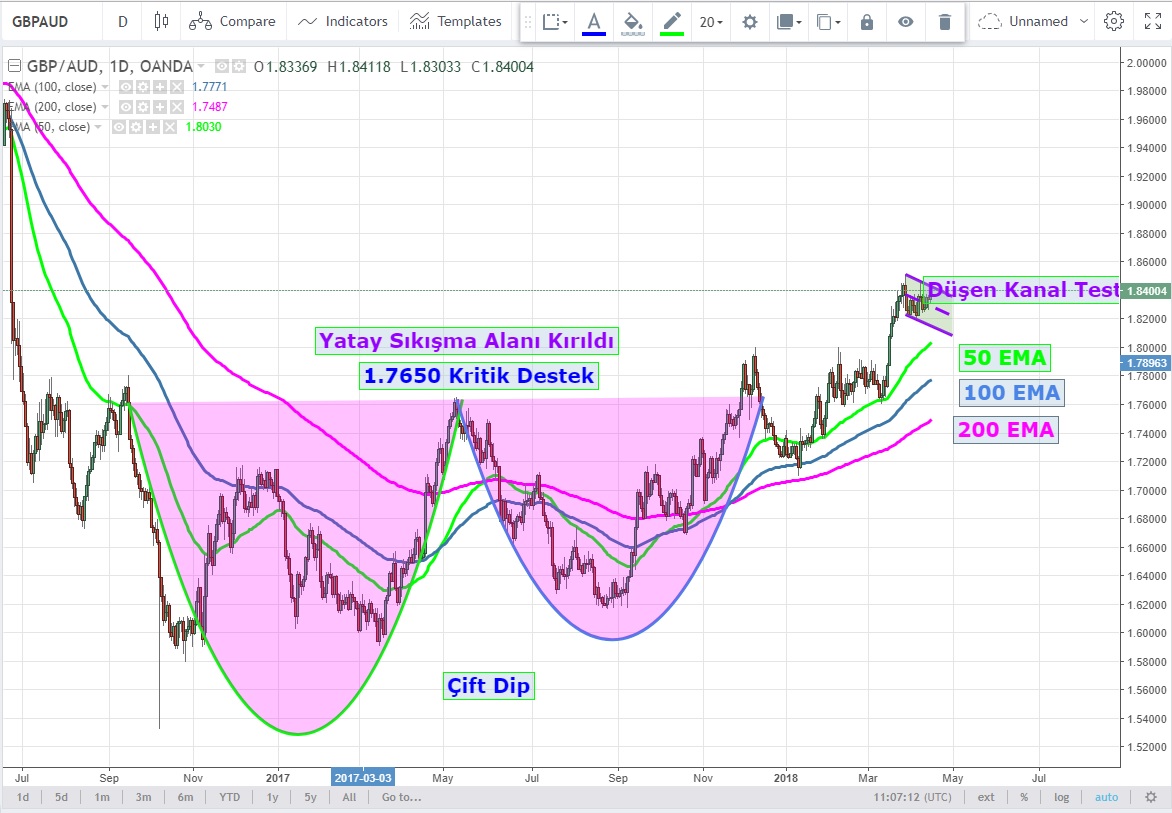Click the Go to... date button
Image resolution: width=1172 pixels, height=813 pixels.
401,797
